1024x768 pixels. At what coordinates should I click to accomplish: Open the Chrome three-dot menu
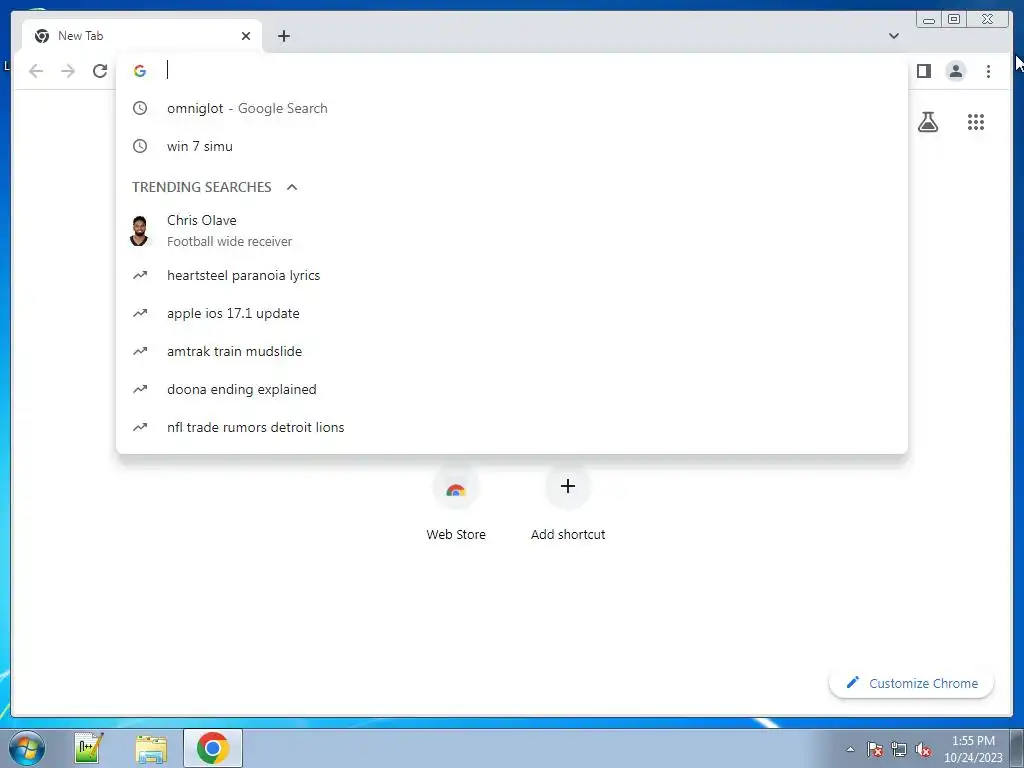tap(988, 71)
